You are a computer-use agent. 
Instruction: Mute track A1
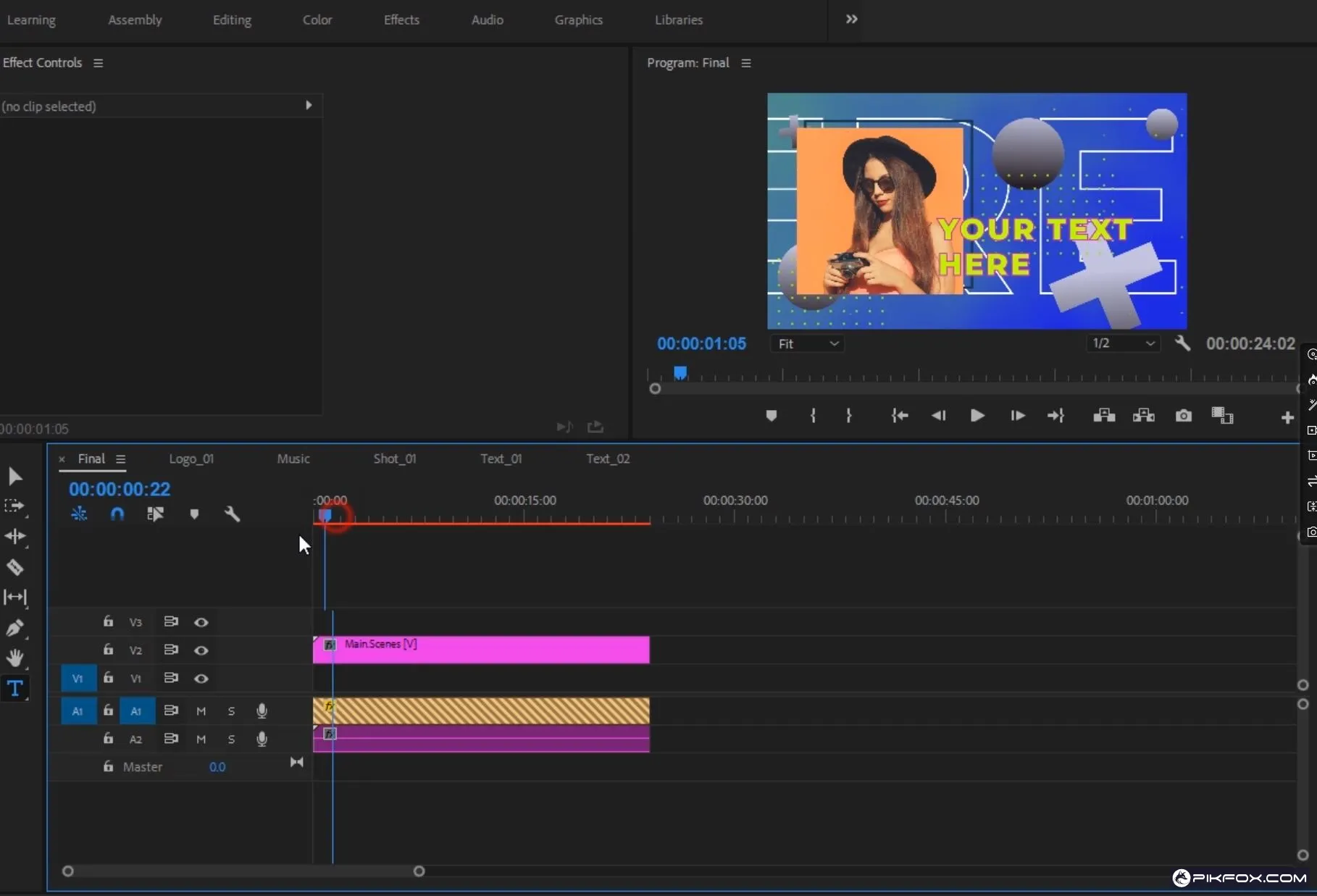coord(201,711)
